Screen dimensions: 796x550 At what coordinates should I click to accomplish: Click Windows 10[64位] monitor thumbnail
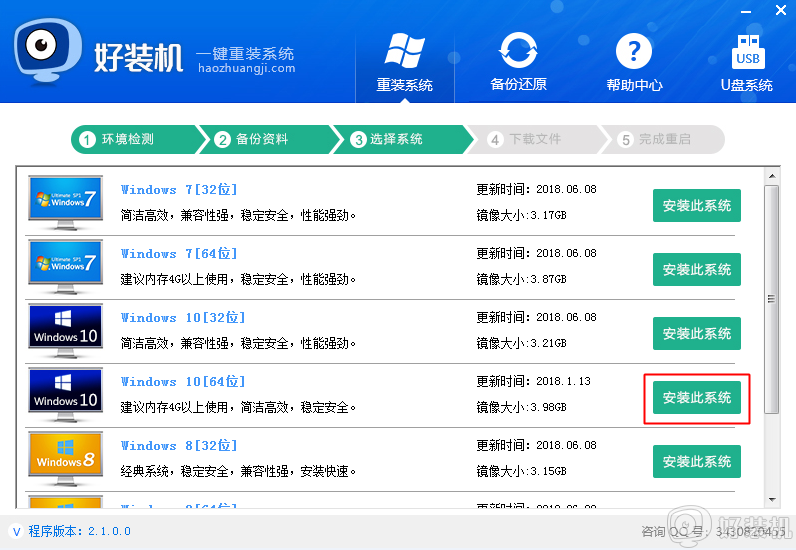(x=65, y=395)
